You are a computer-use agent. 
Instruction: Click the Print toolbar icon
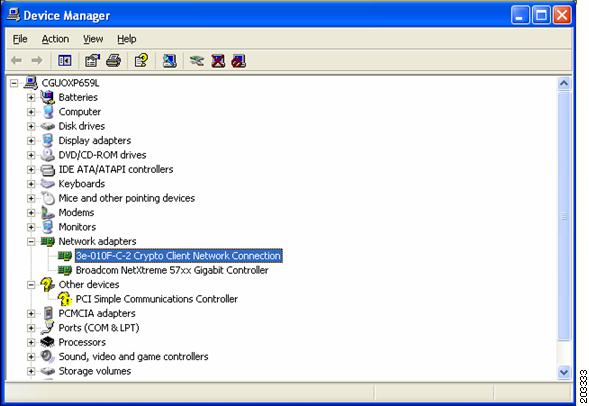tap(113, 60)
